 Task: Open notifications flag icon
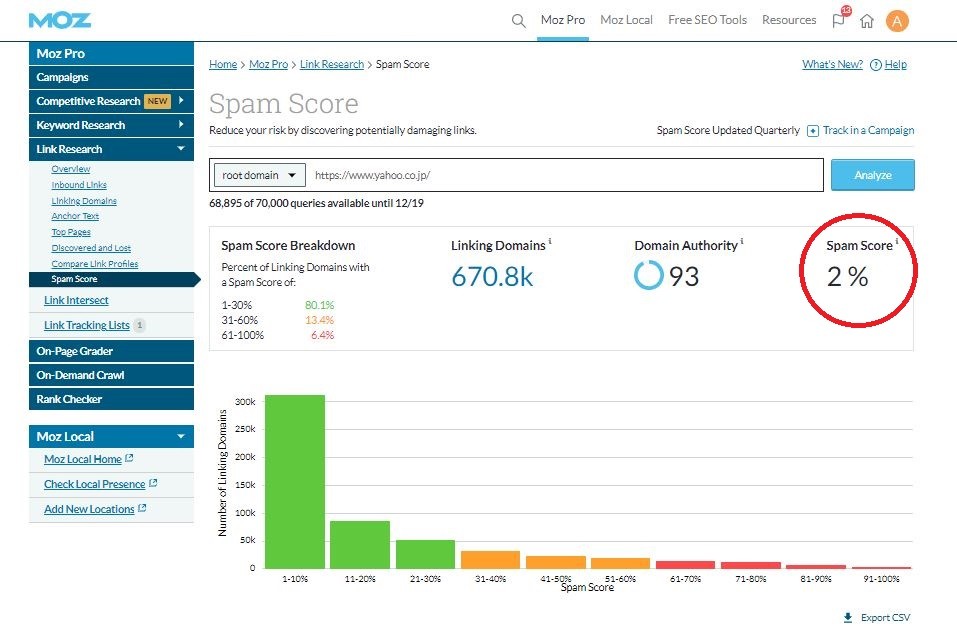(839, 21)
